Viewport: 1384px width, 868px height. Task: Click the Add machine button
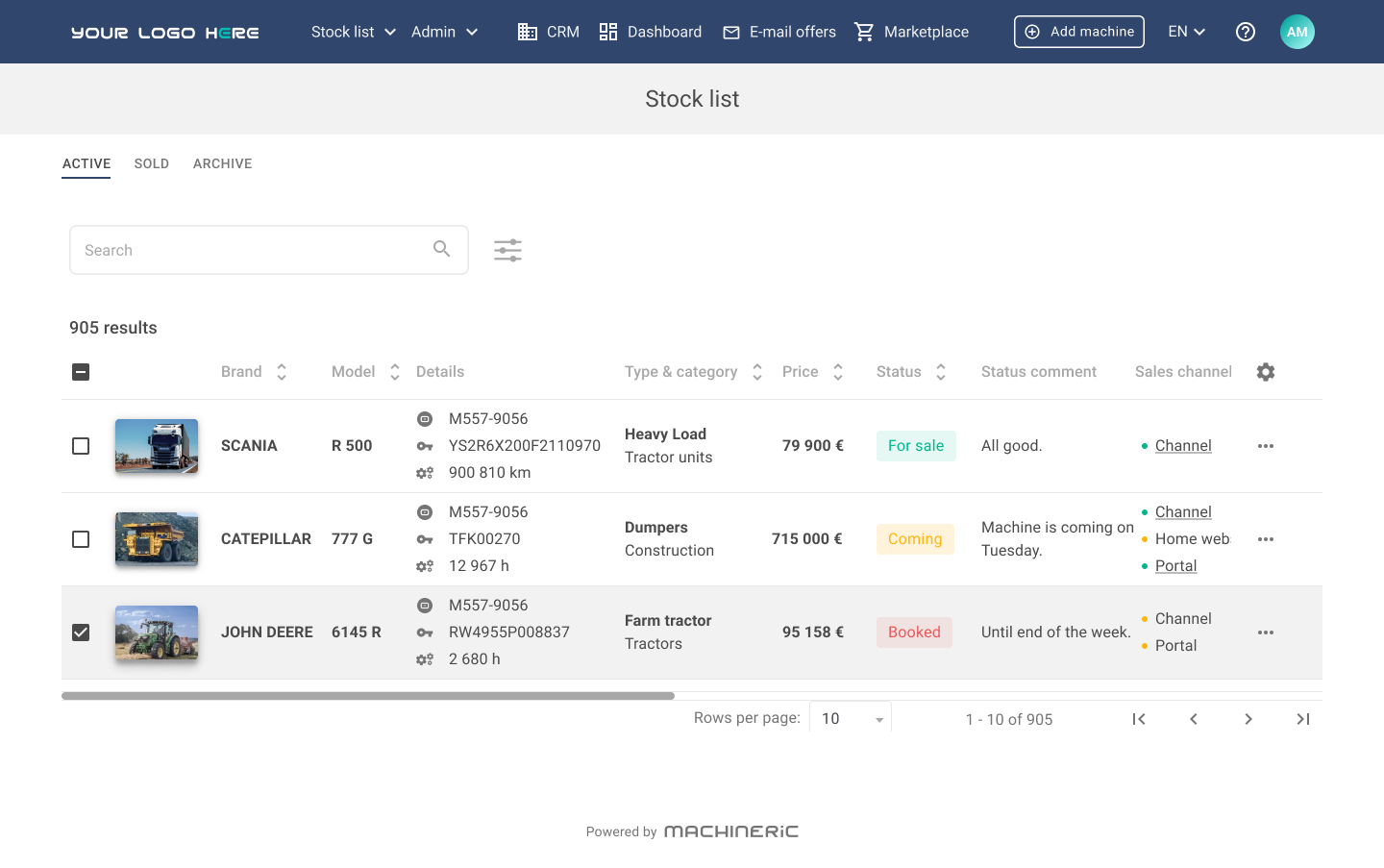[x=1078, y=32]
